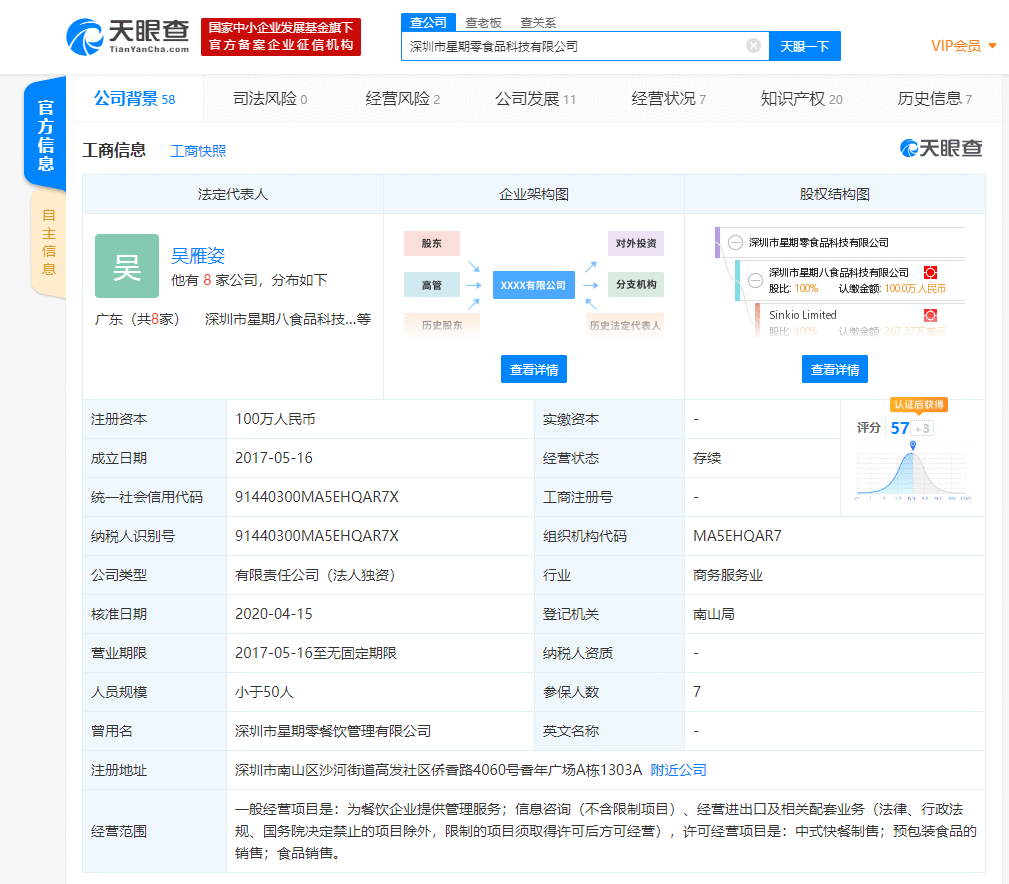Click the 成立日期 value 2017-05-16

click(x=273, y=458)
